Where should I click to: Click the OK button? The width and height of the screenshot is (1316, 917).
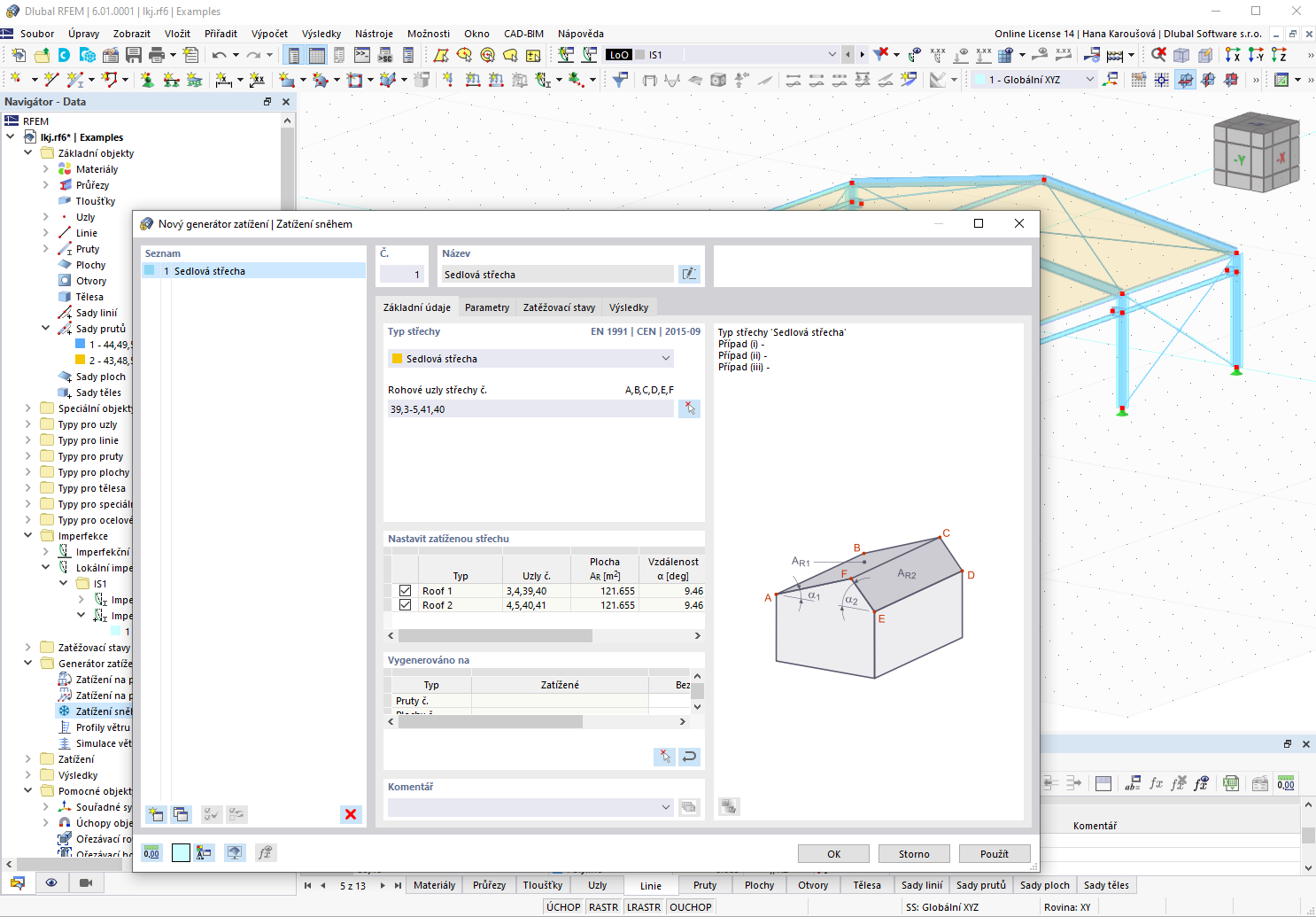pyautogui.click(x=834, y=854)
